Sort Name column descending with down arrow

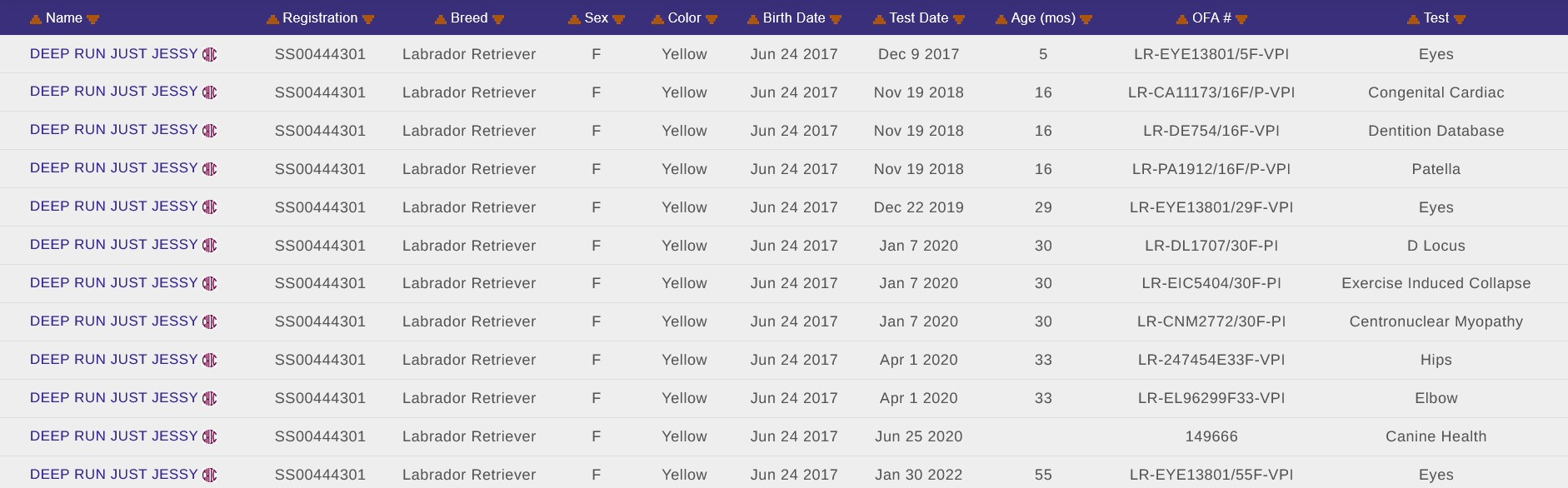tap(92, 19)
